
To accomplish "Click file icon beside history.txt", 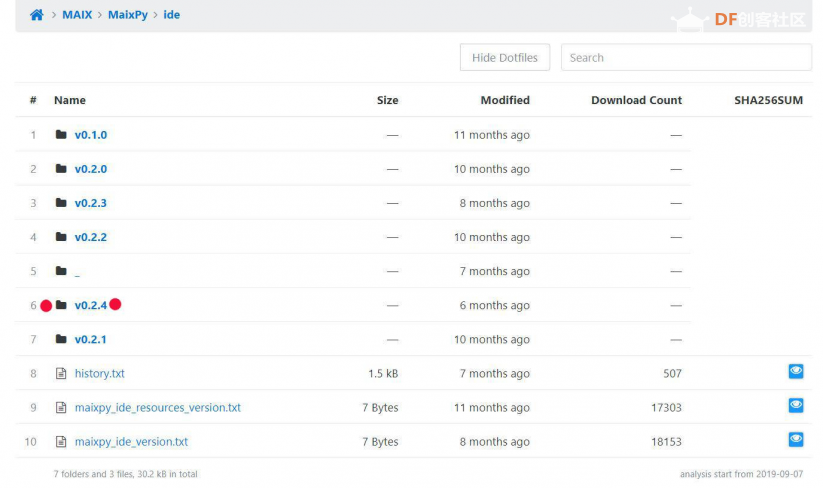I will pyautogui.click(x=61, y=373).
